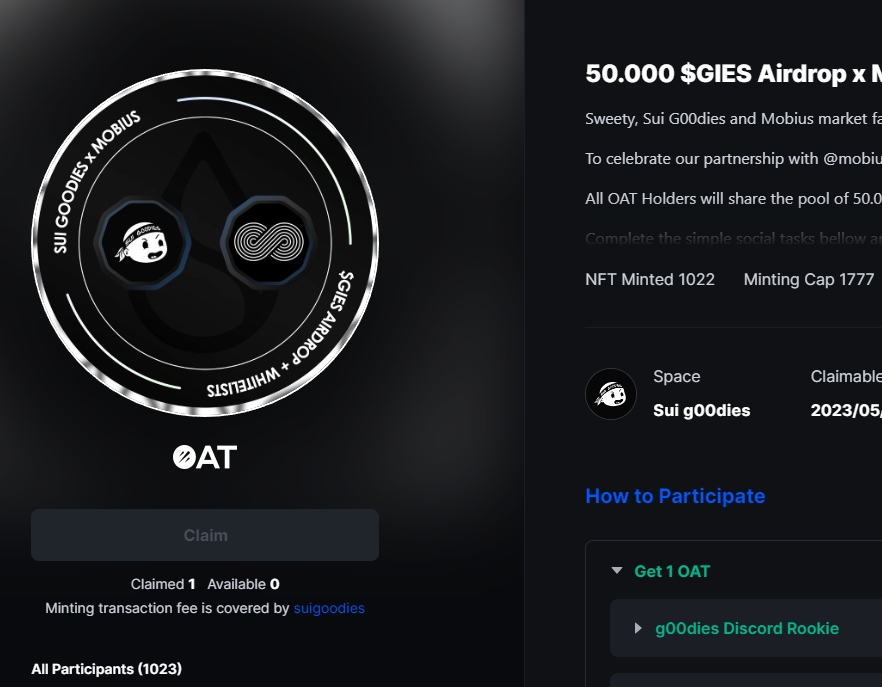Screen dimensions: 882x687
Task: Click the disabled Claim button
Action: tap(205, 535)
